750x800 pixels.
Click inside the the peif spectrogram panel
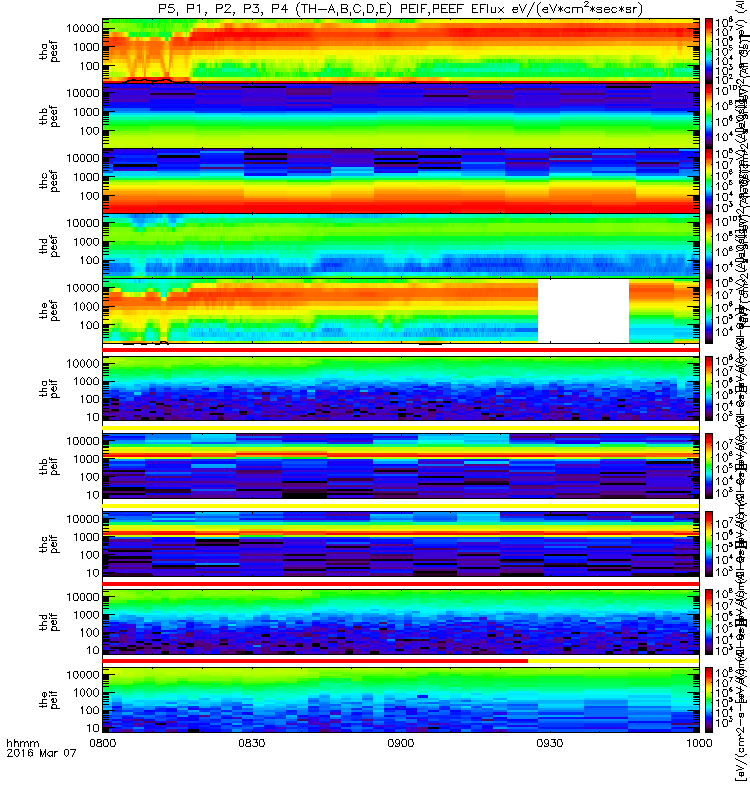pyautogui.click(x=401, y=699)
